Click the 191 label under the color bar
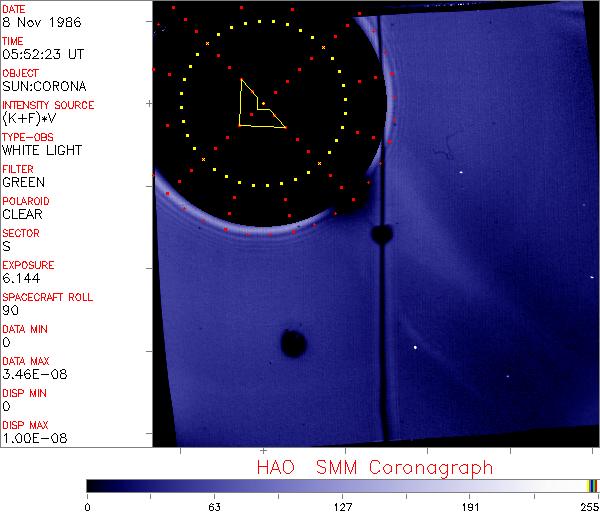The height and width of the screenshot is (512, 600). point(470,506)
